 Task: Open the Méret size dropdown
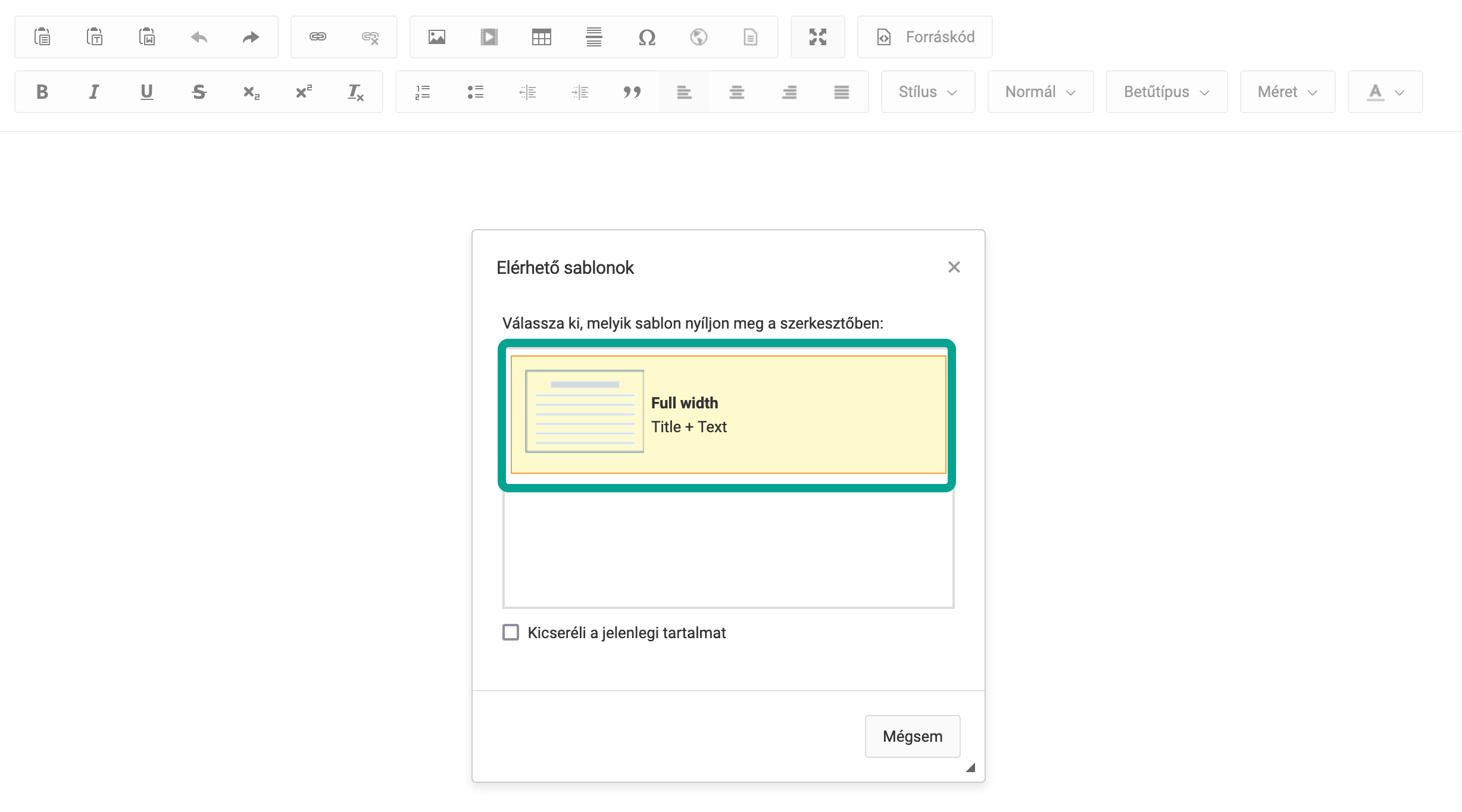(x=1288, y=92)
